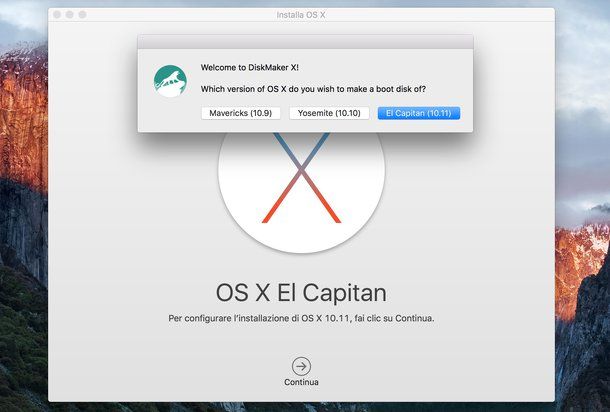The height and width of the screenshot is (412, 610).
Task: Zoom the Installa OS X window
Action: (82, 14)
